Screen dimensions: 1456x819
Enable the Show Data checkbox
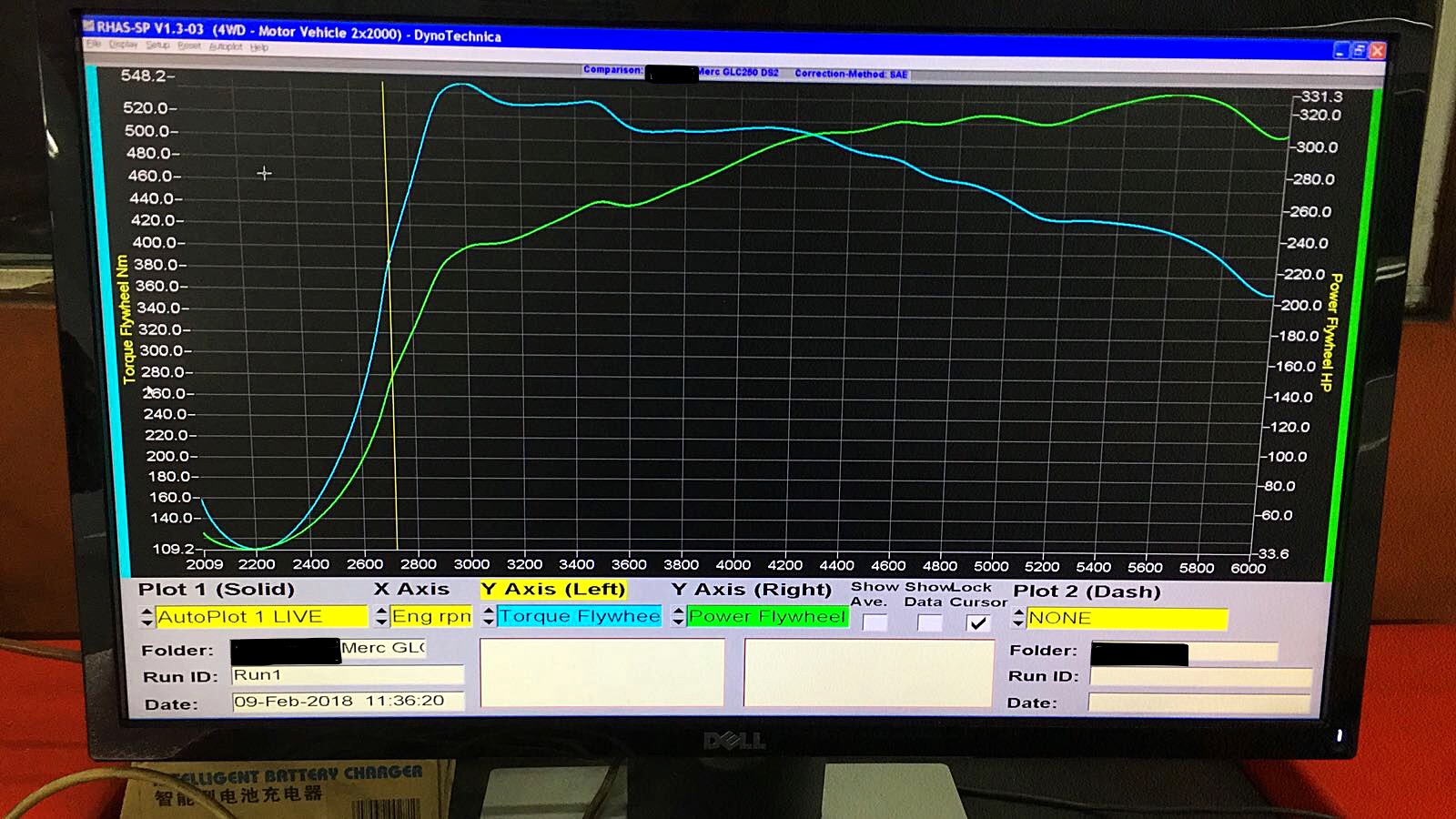coord(929,623)
